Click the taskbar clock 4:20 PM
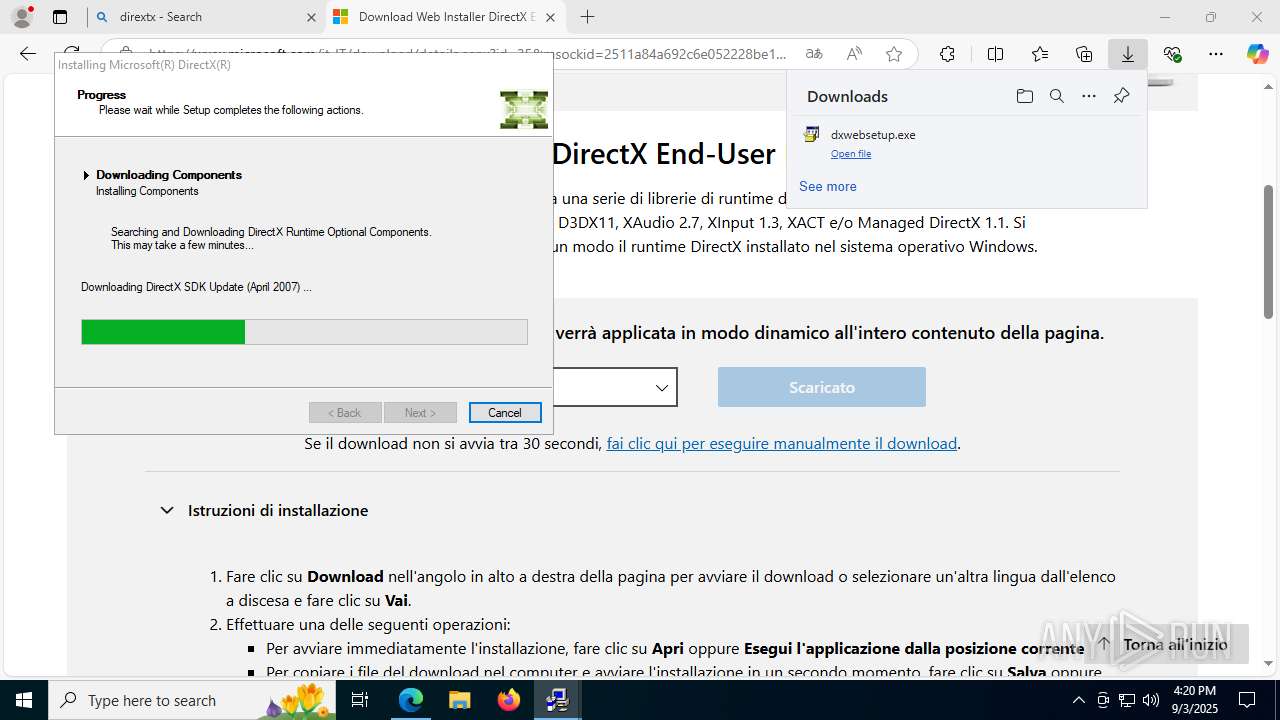 click(1195, 700)
